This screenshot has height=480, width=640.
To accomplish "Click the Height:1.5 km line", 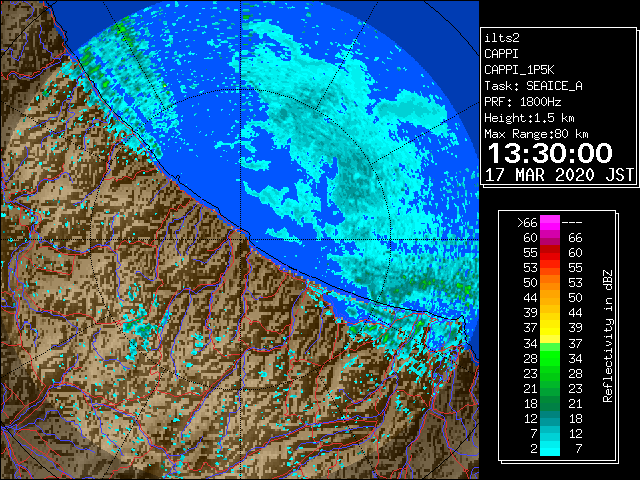I will pos(529,118).
